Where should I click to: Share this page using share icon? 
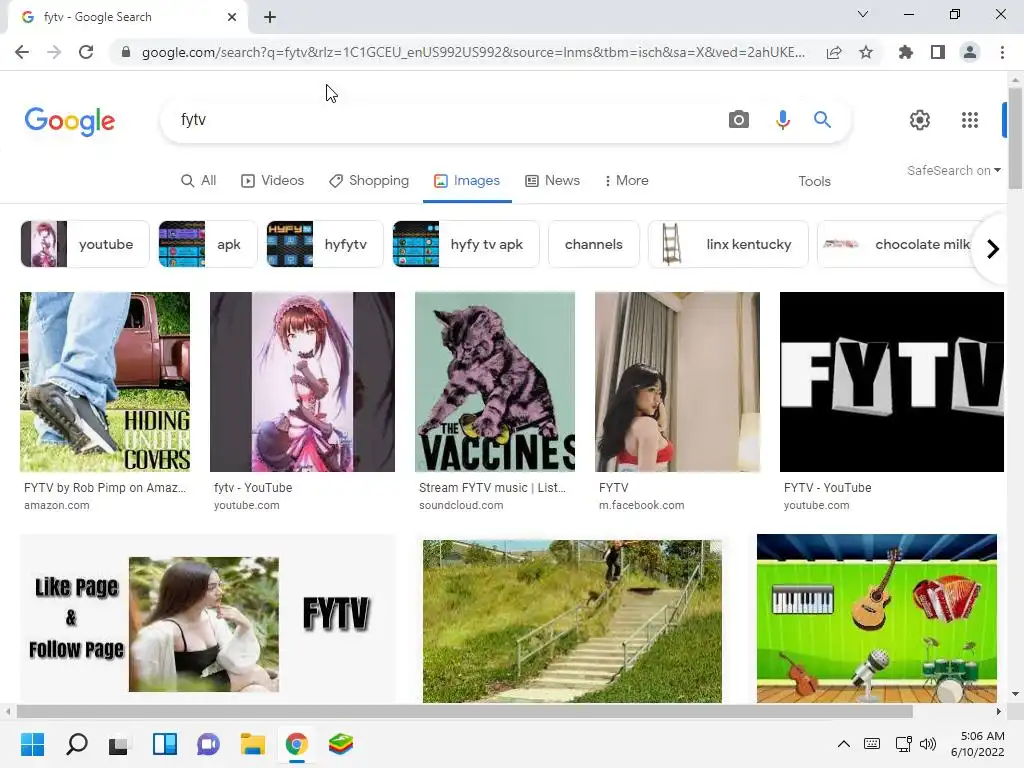pos(834,52)
